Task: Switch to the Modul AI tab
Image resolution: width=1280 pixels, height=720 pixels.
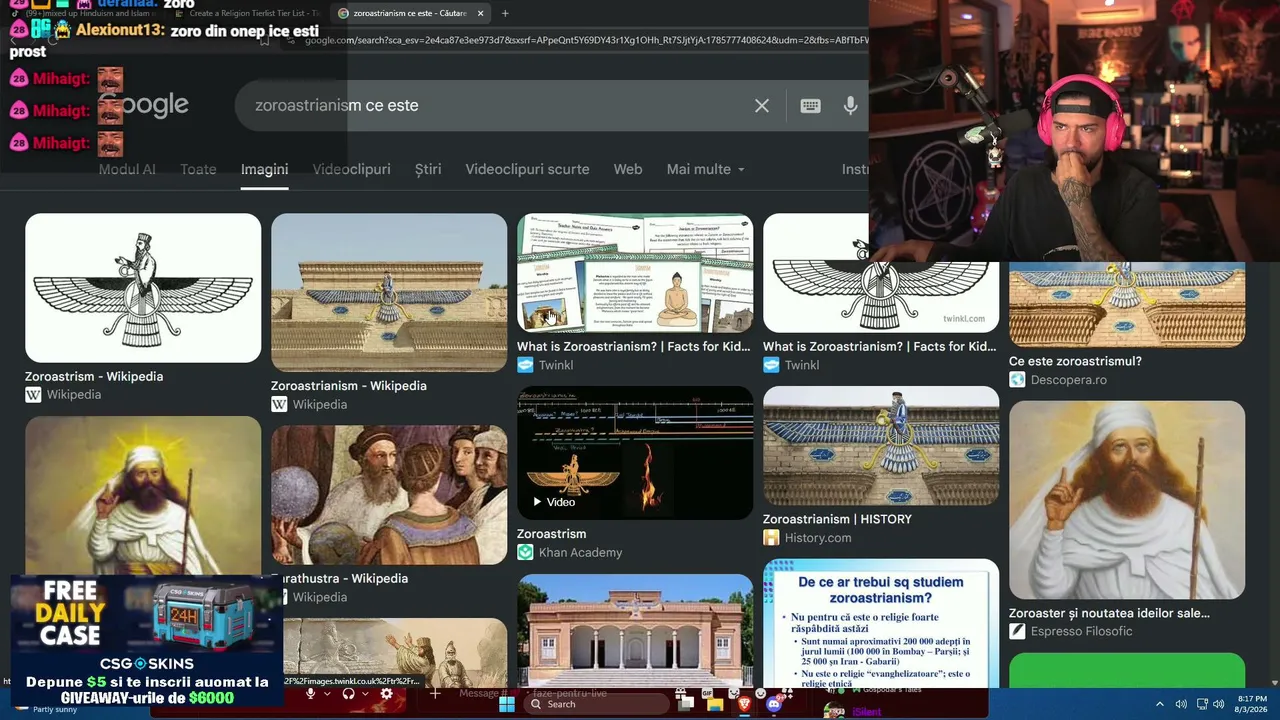Action: point(127,169)
